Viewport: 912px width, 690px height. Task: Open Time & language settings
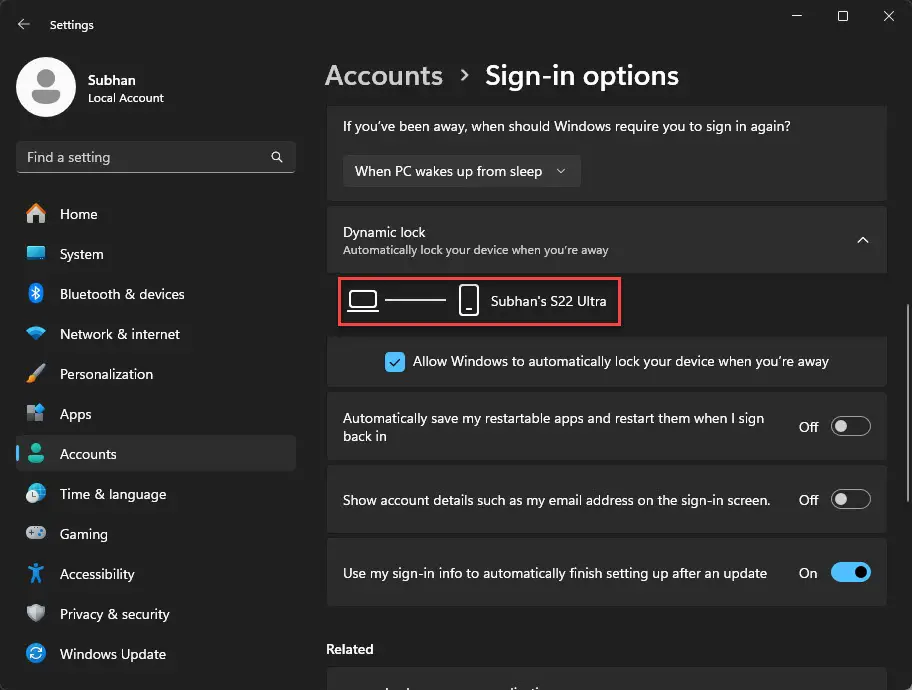(x=156, y=494)
